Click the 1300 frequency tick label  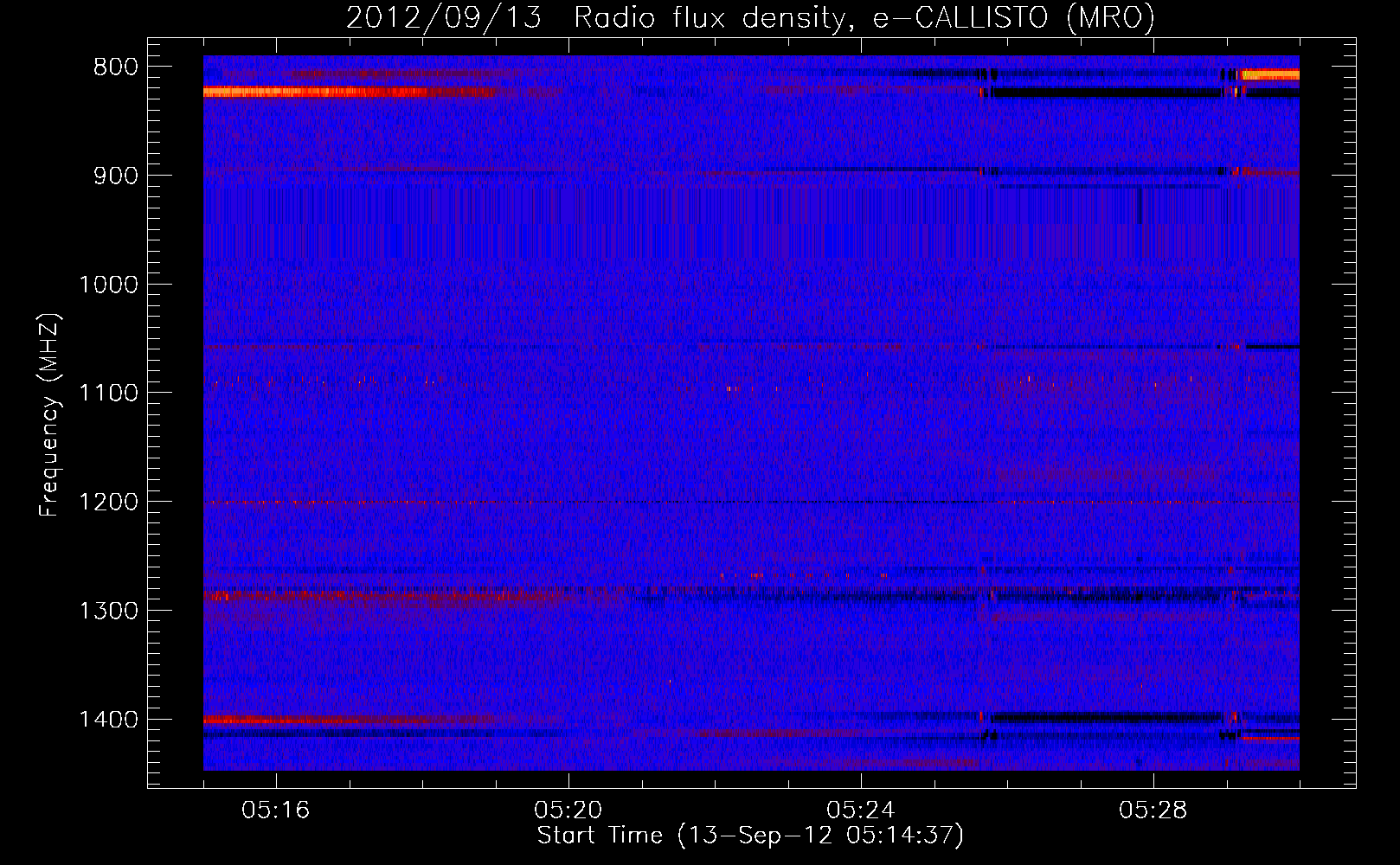click(108, 612)
